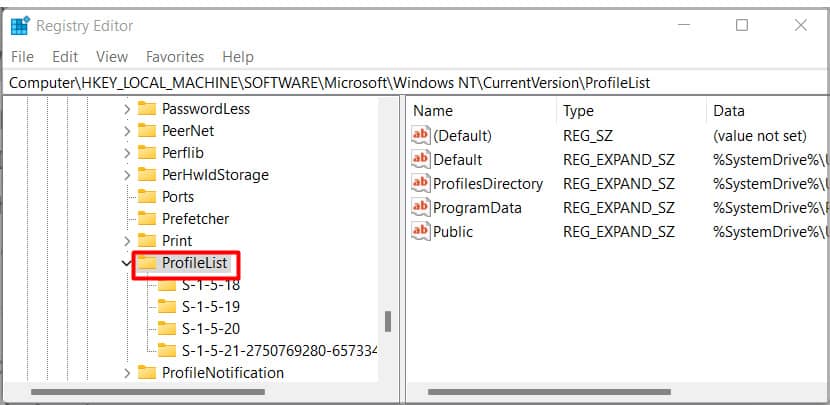
Task: Select the S-1-5-21-2750769280 subkey label
Action: coord(279,350)
